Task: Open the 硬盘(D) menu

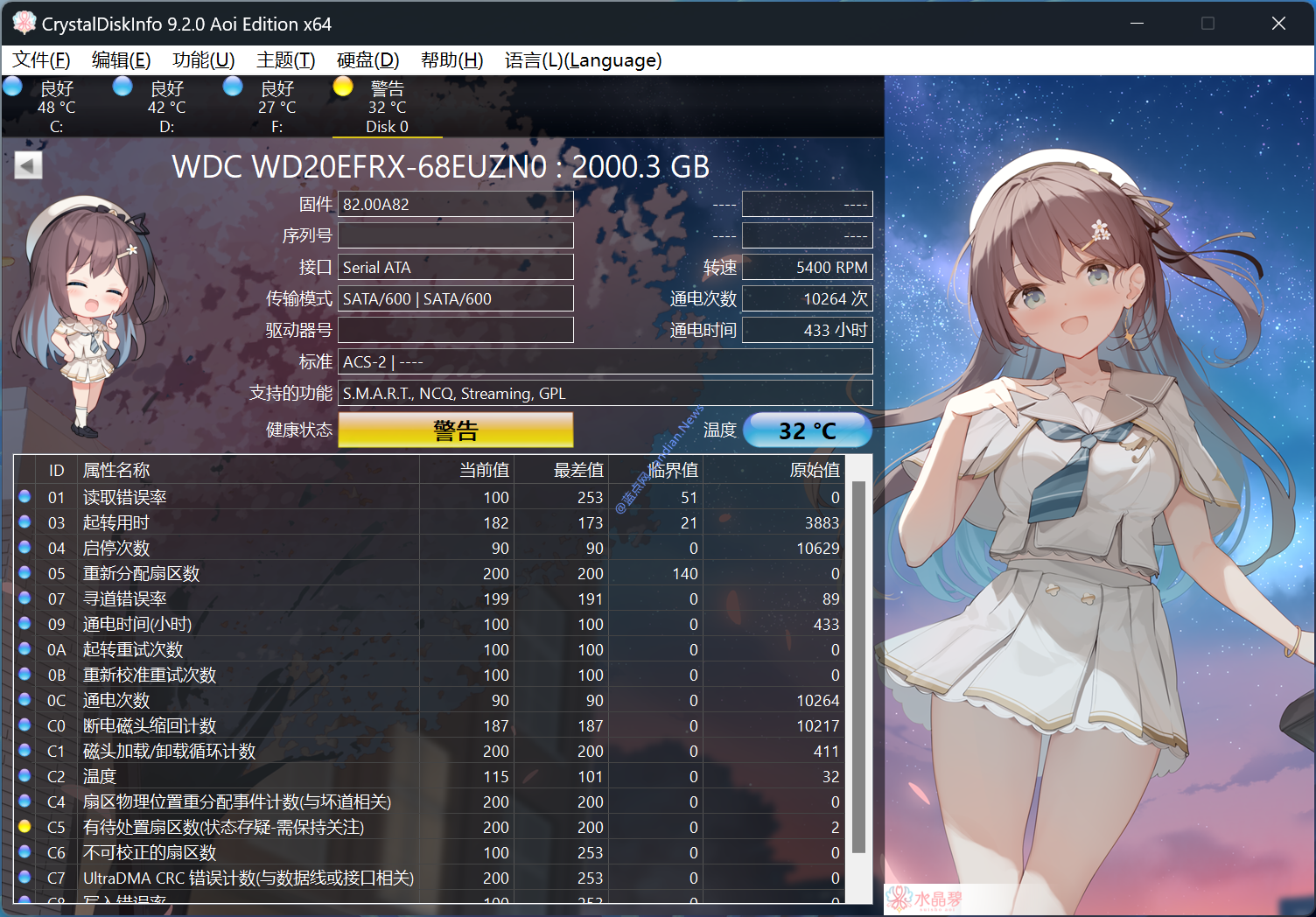Action: pos(367,60)
